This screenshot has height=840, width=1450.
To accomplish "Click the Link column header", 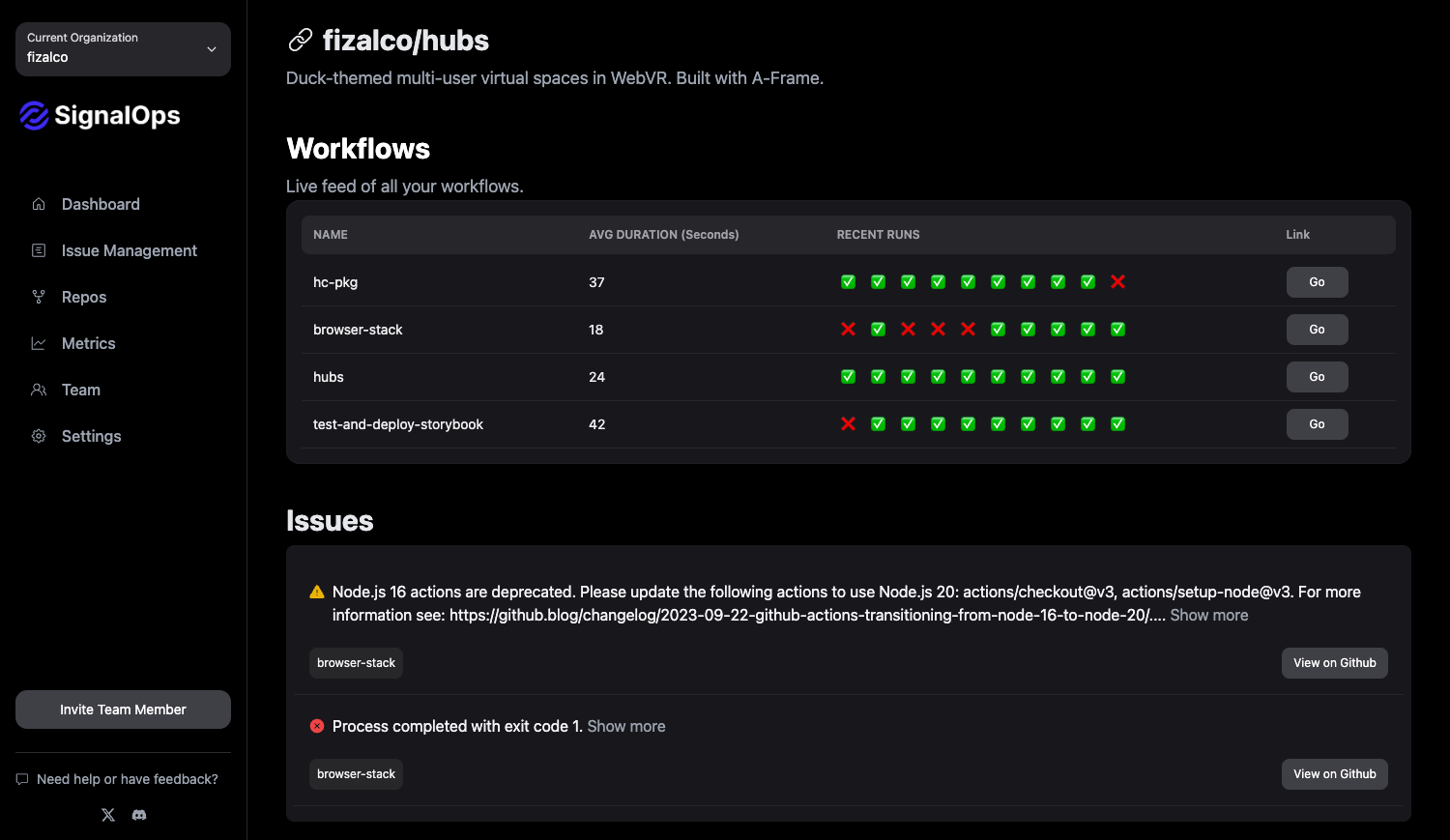I will [x=1298, y=235].
